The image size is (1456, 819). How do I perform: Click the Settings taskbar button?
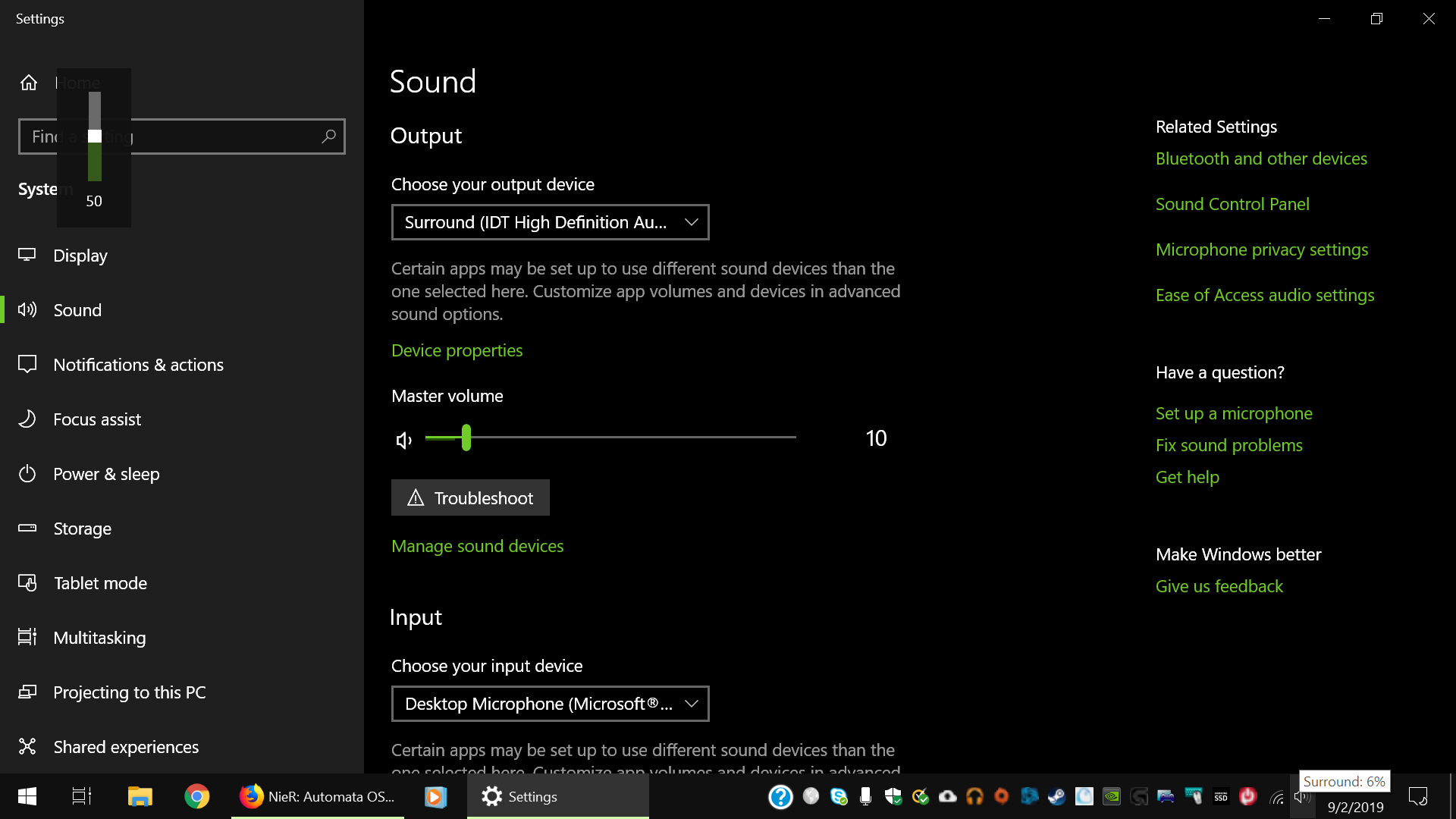pyautogui.click(x=557, y=796)
